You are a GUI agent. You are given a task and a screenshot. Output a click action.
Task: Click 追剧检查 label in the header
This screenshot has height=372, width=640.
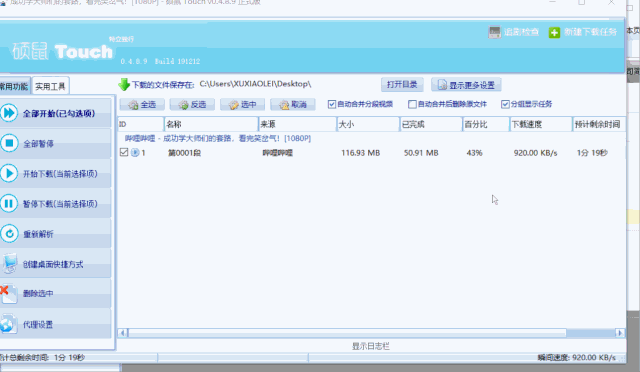coord(521,32)
